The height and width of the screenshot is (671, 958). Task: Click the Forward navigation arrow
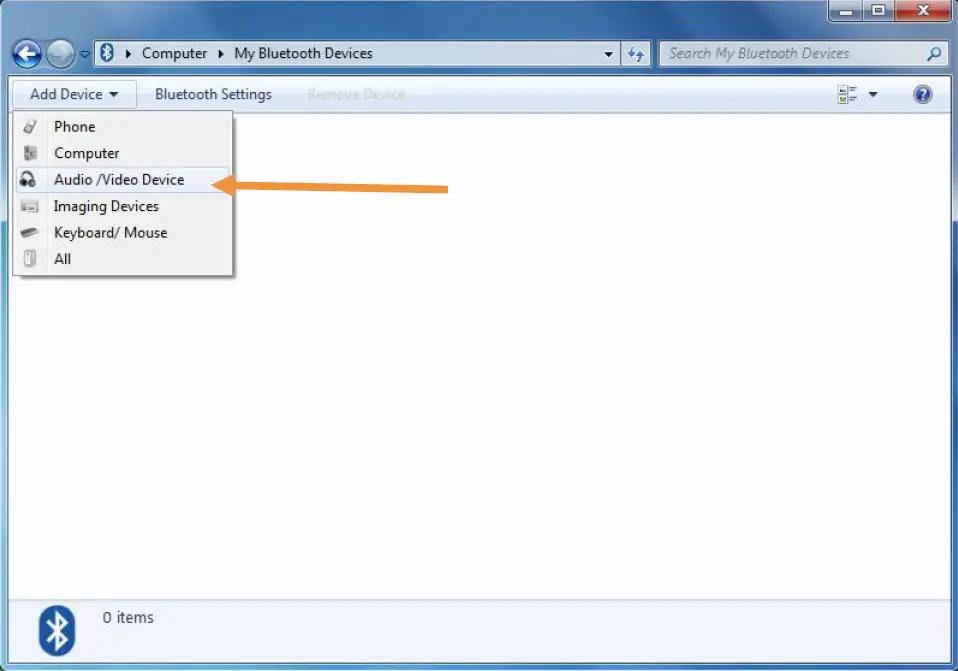(x=60, y=54)
